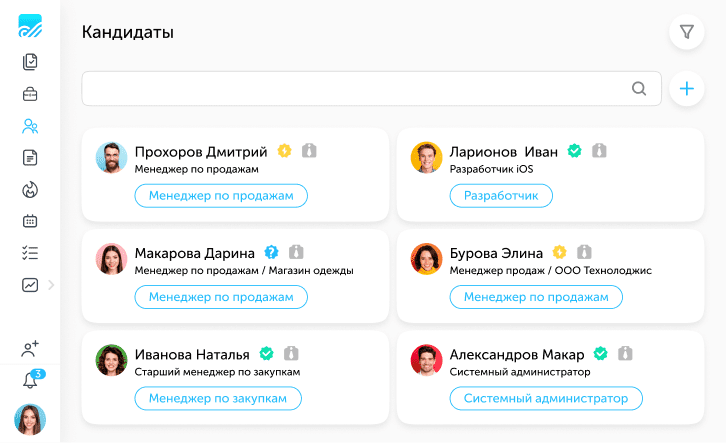726x443 pixels.
Task: Click Прохоров Дмитрий gray resume icon
Action: (x=309, y=150)
